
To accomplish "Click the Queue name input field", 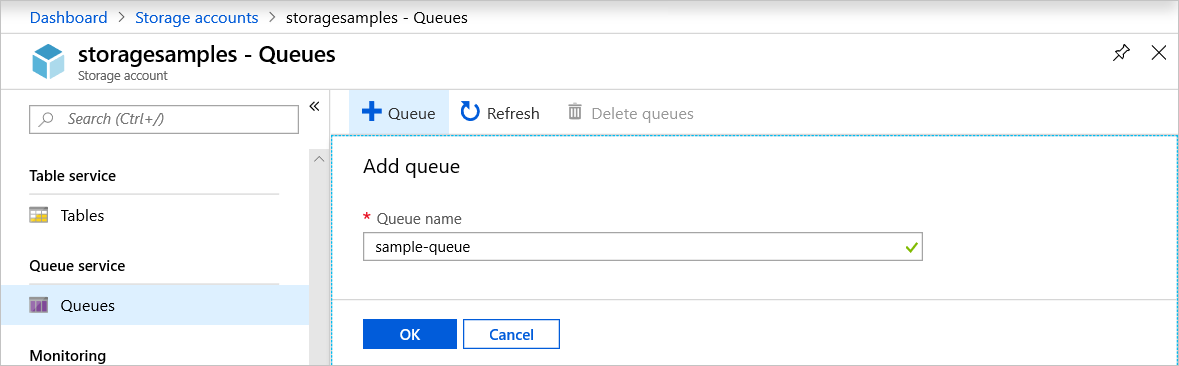I will tap(643, 247).
